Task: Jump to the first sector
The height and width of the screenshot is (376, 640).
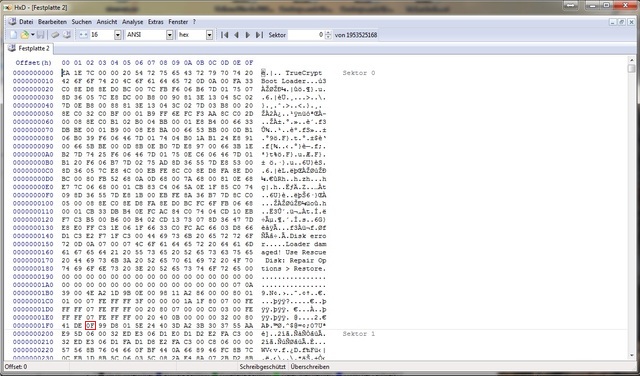Action: (x=224, y=35)
